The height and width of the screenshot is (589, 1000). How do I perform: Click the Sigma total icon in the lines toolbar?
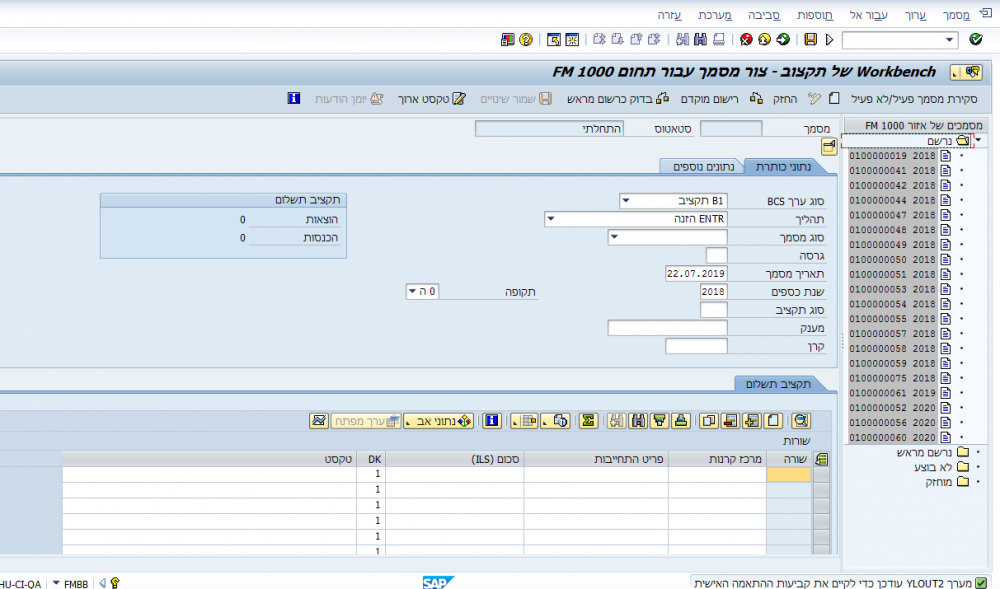[x=588, y=421]
